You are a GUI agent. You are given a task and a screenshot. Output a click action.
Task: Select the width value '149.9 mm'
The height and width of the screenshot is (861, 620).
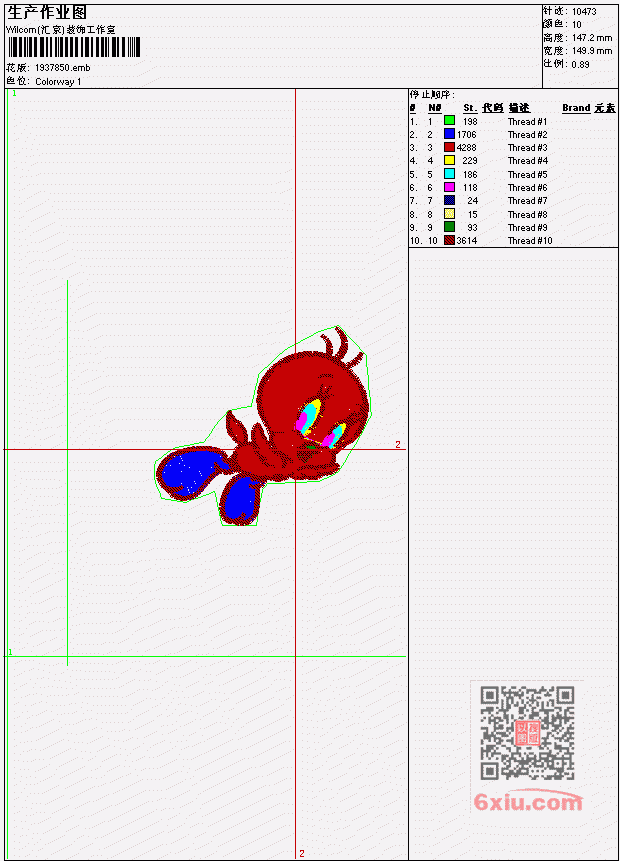(592, 51)
